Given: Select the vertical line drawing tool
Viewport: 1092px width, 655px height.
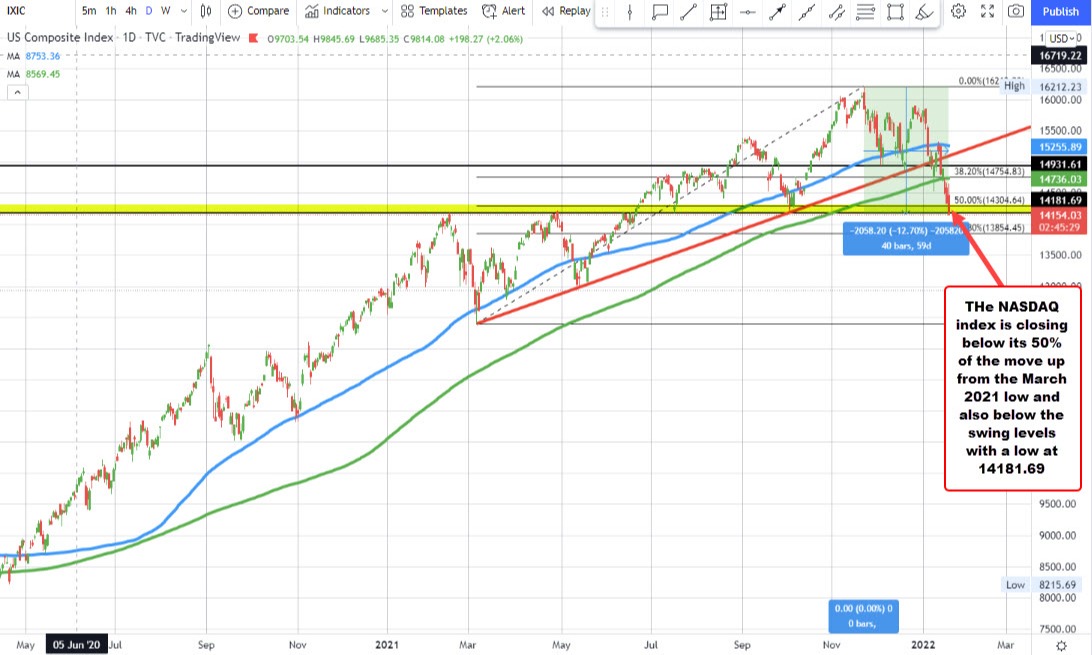Looking at the screenshot, I should point(630,12).
